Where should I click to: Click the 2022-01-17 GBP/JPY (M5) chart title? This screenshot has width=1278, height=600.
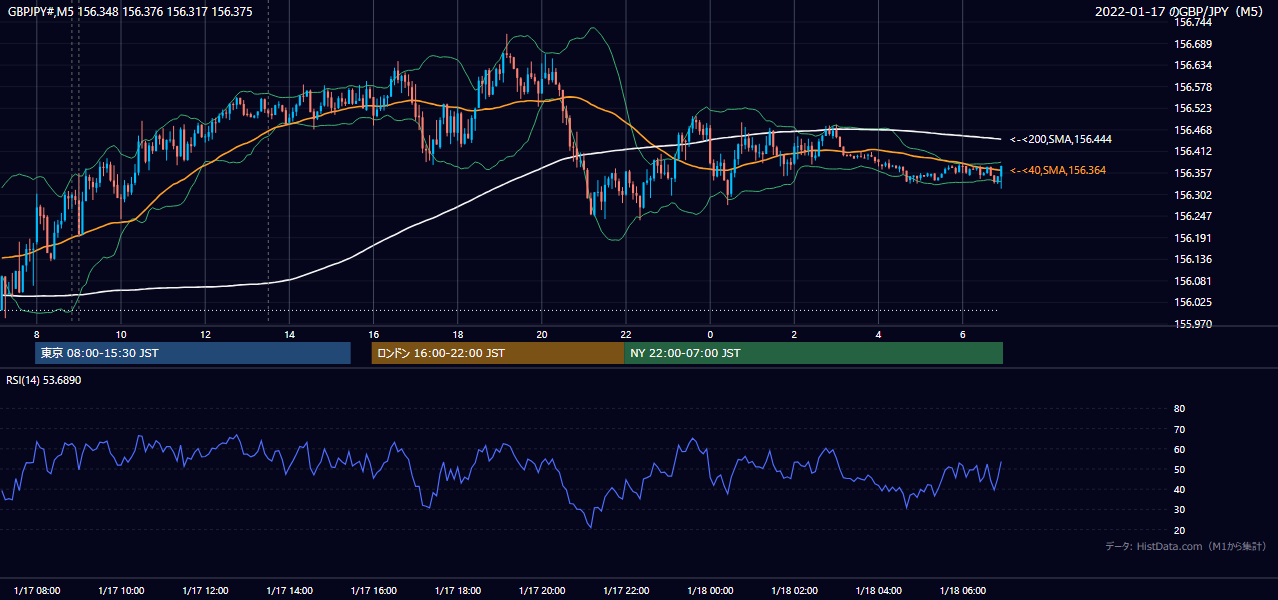coord(1180,12)
